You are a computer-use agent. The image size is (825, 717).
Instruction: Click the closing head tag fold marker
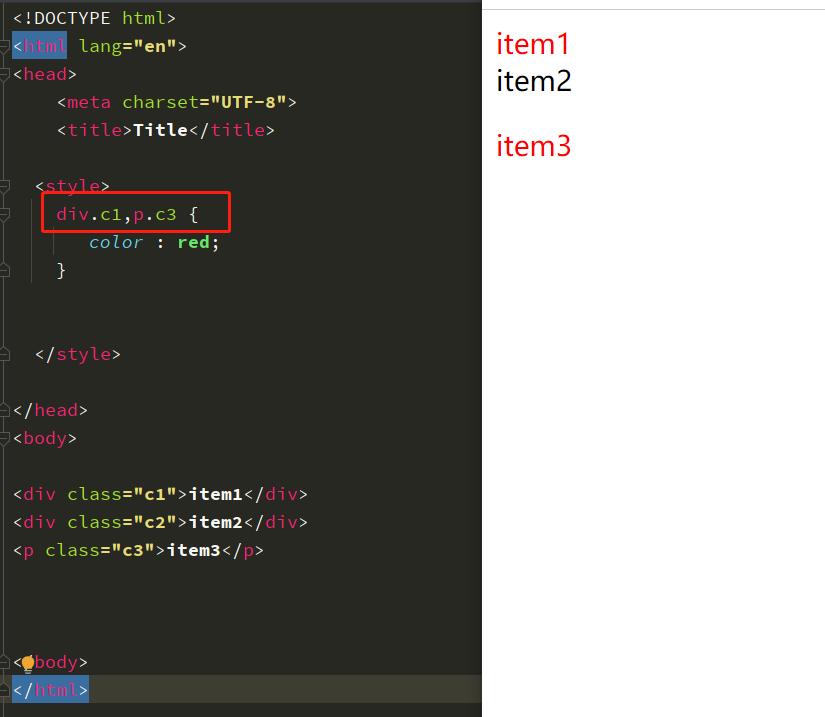click(x=4, y=410)
